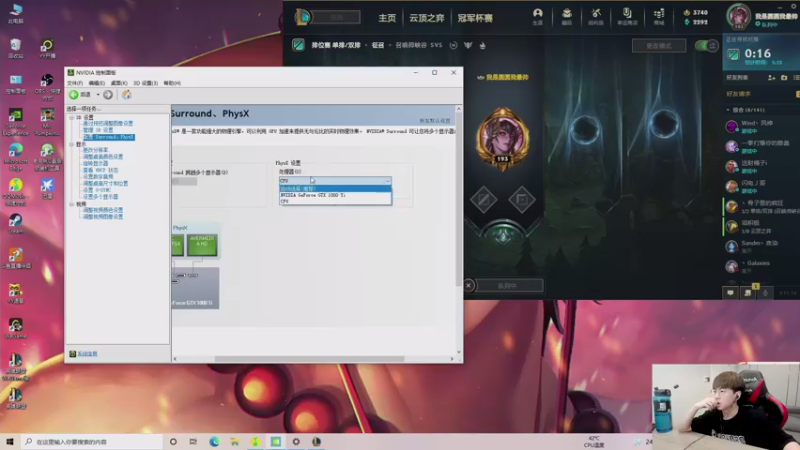800x450 pixels.
Task: Click the horizontal scrollbar in NVIDIA panel
Action: pyautogui.click(x=309, y=359)
